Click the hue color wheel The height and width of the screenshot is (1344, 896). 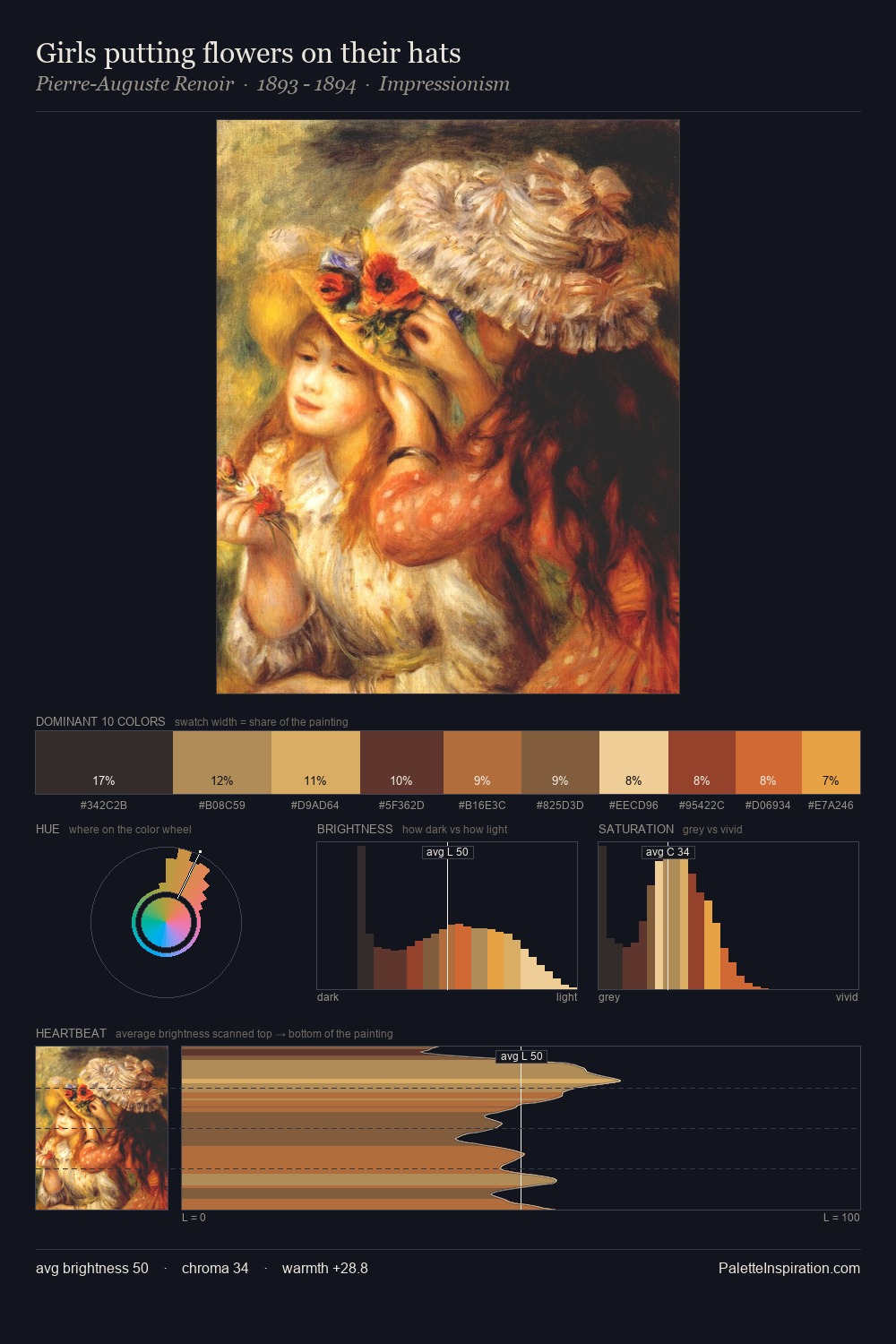pos(166,922)
